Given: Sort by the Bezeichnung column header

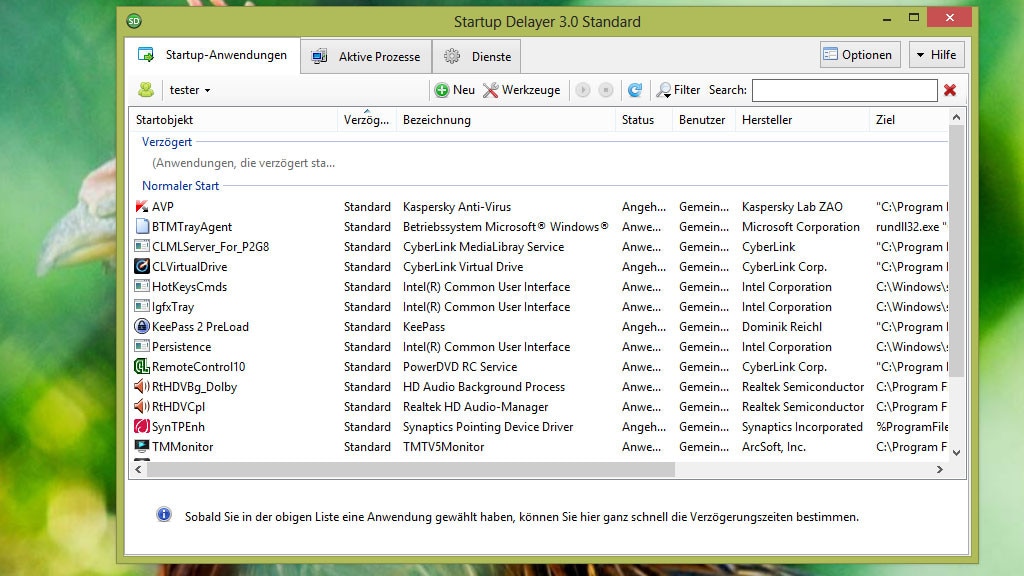Looking at the screenshot, I should click(505, 120).
